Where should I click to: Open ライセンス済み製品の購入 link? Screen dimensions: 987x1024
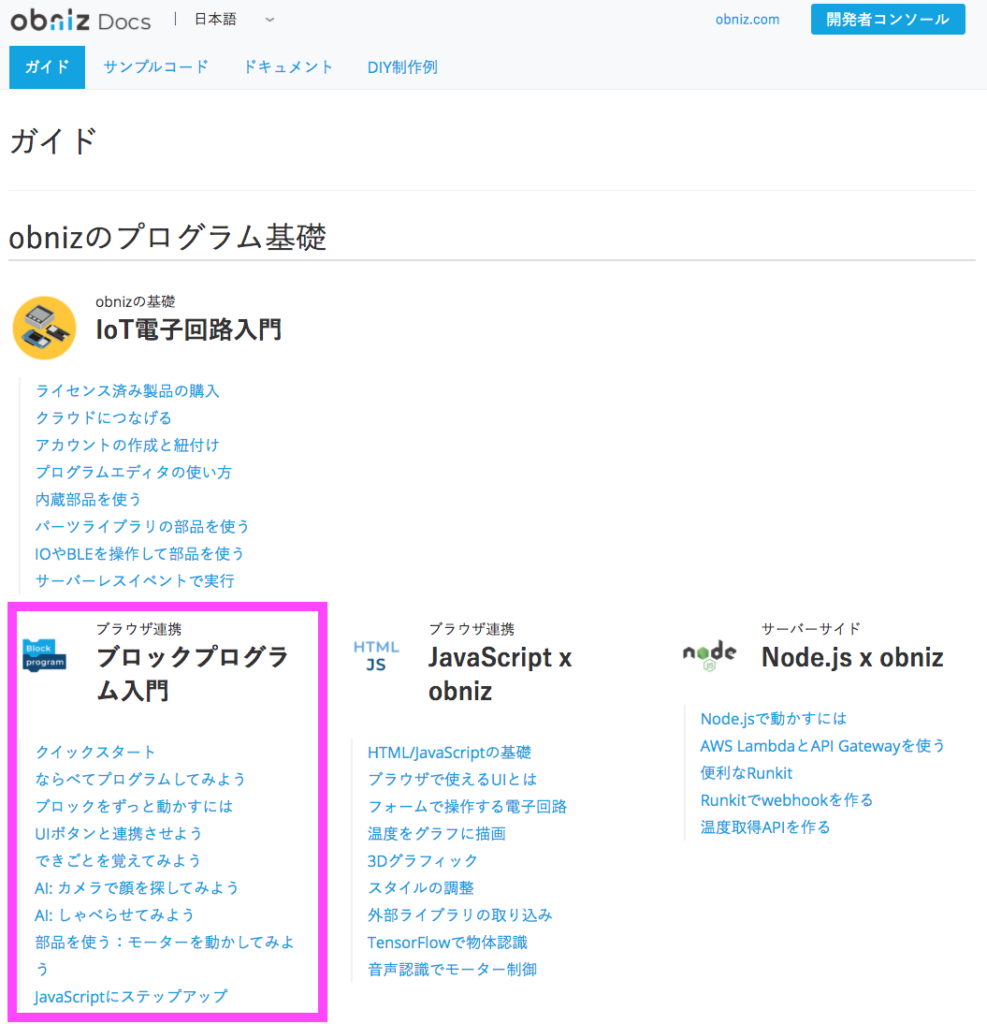point(127,391)
